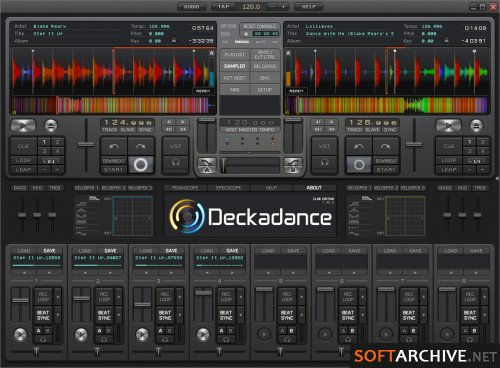Viewport: 500px width, 368px height.
Task: Toggle TRACK mode on the right deck
Action: (x=354, y=130)
